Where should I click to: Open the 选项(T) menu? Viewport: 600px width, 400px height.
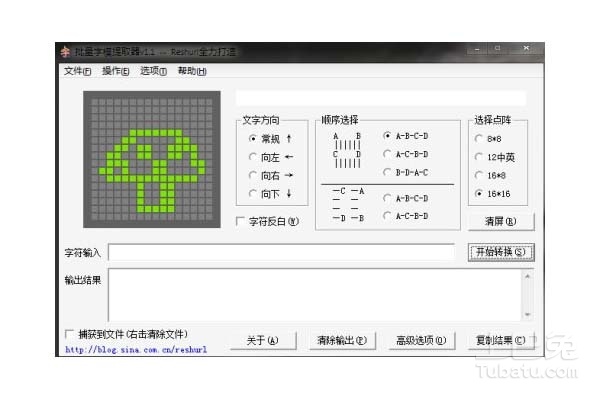point(153,71)
